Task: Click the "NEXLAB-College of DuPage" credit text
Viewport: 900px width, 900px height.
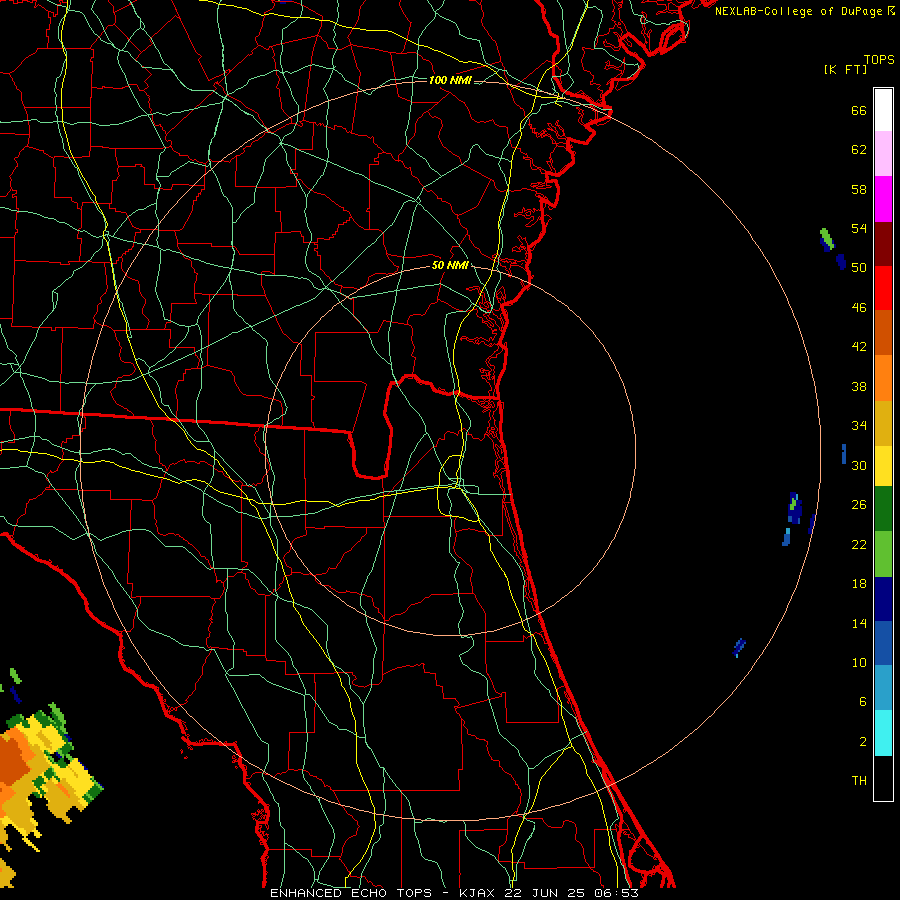Action: point(800,11)
